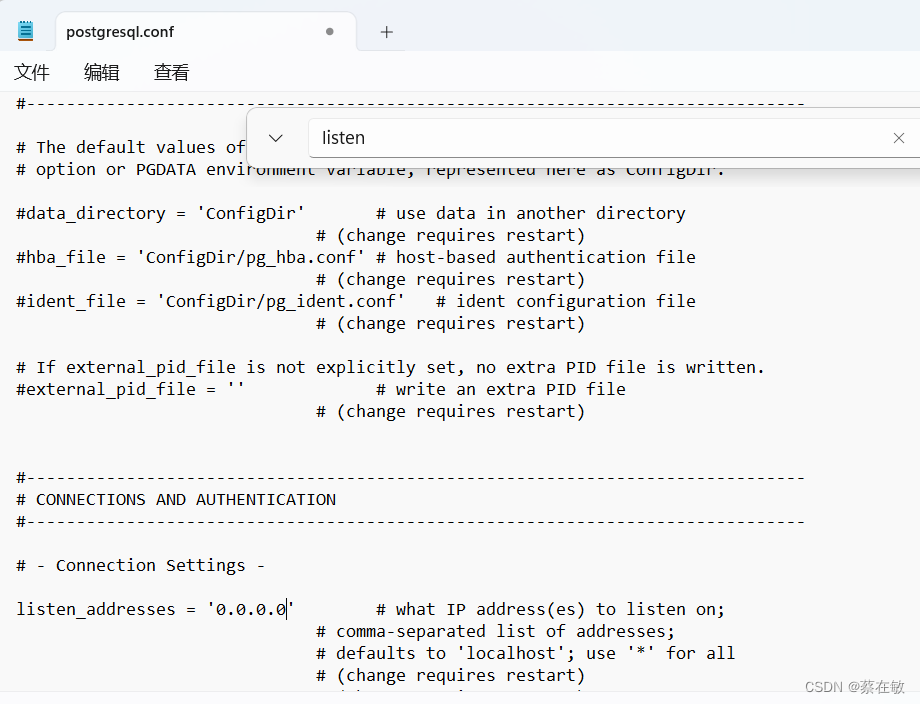Expand the find options chevron
The image size is (920, 704).
(275, 137)
